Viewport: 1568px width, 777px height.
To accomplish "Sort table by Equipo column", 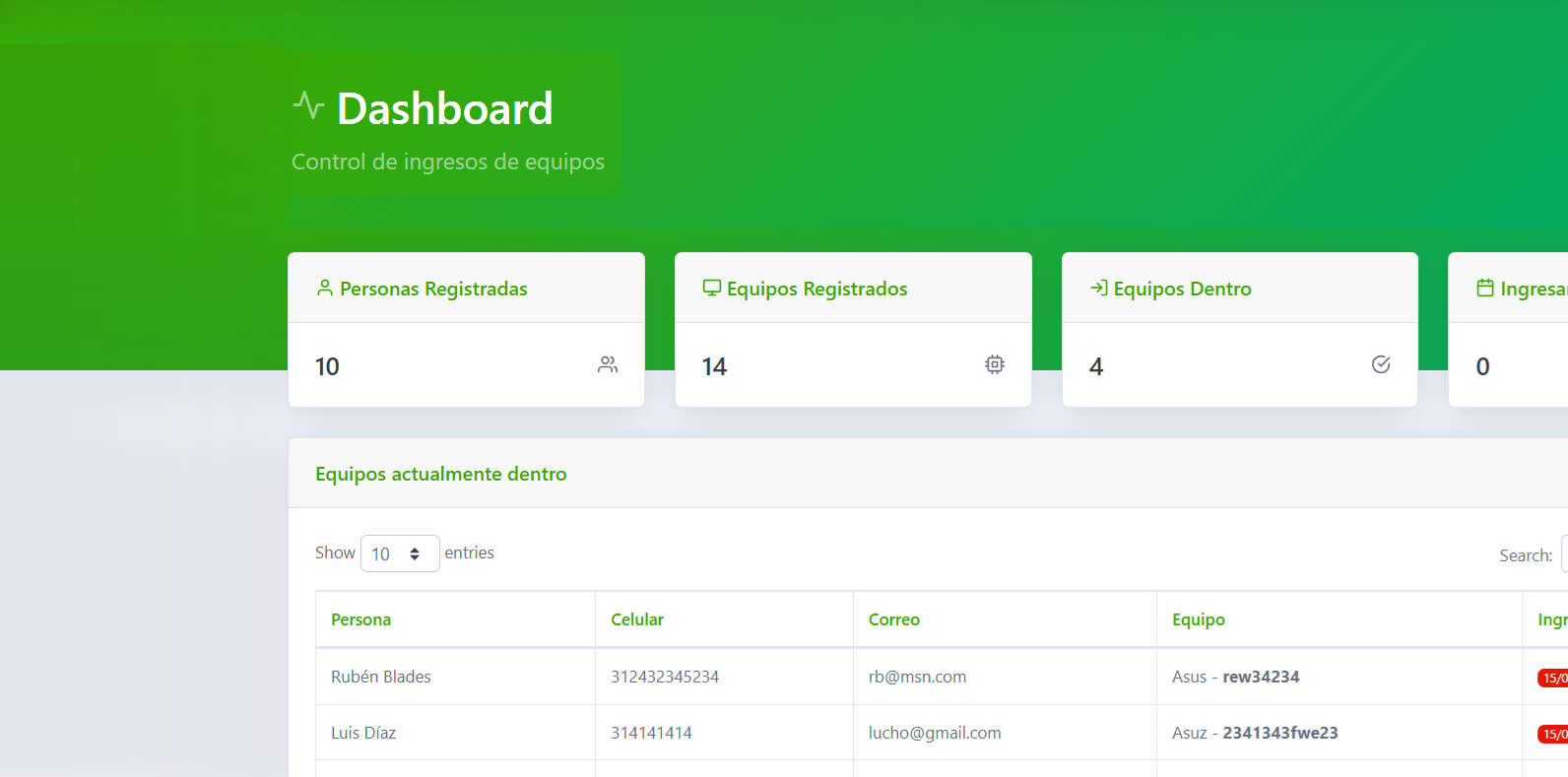I will pyautogui.click(x=1339, y=619).
